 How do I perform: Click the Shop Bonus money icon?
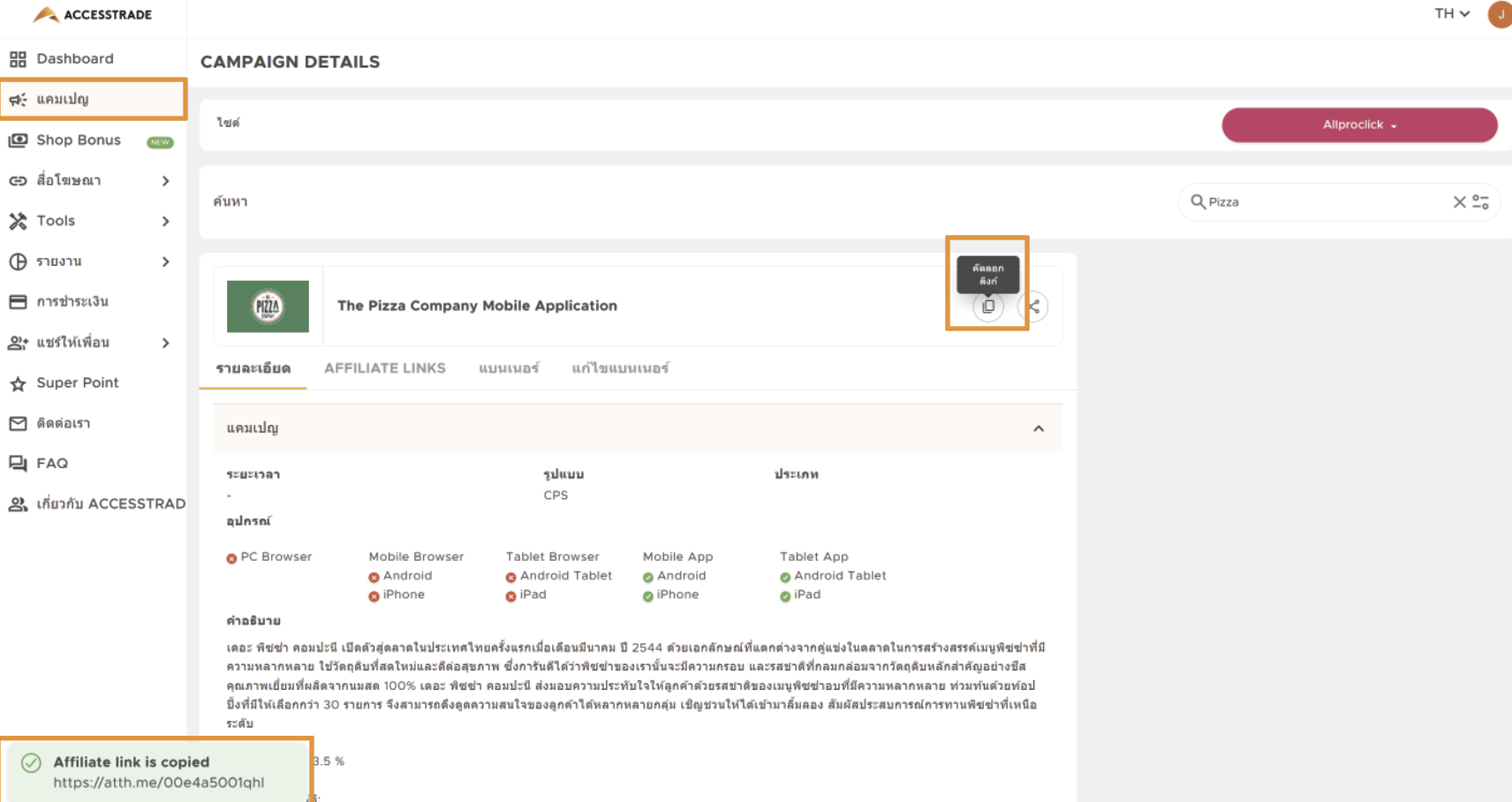18,140
